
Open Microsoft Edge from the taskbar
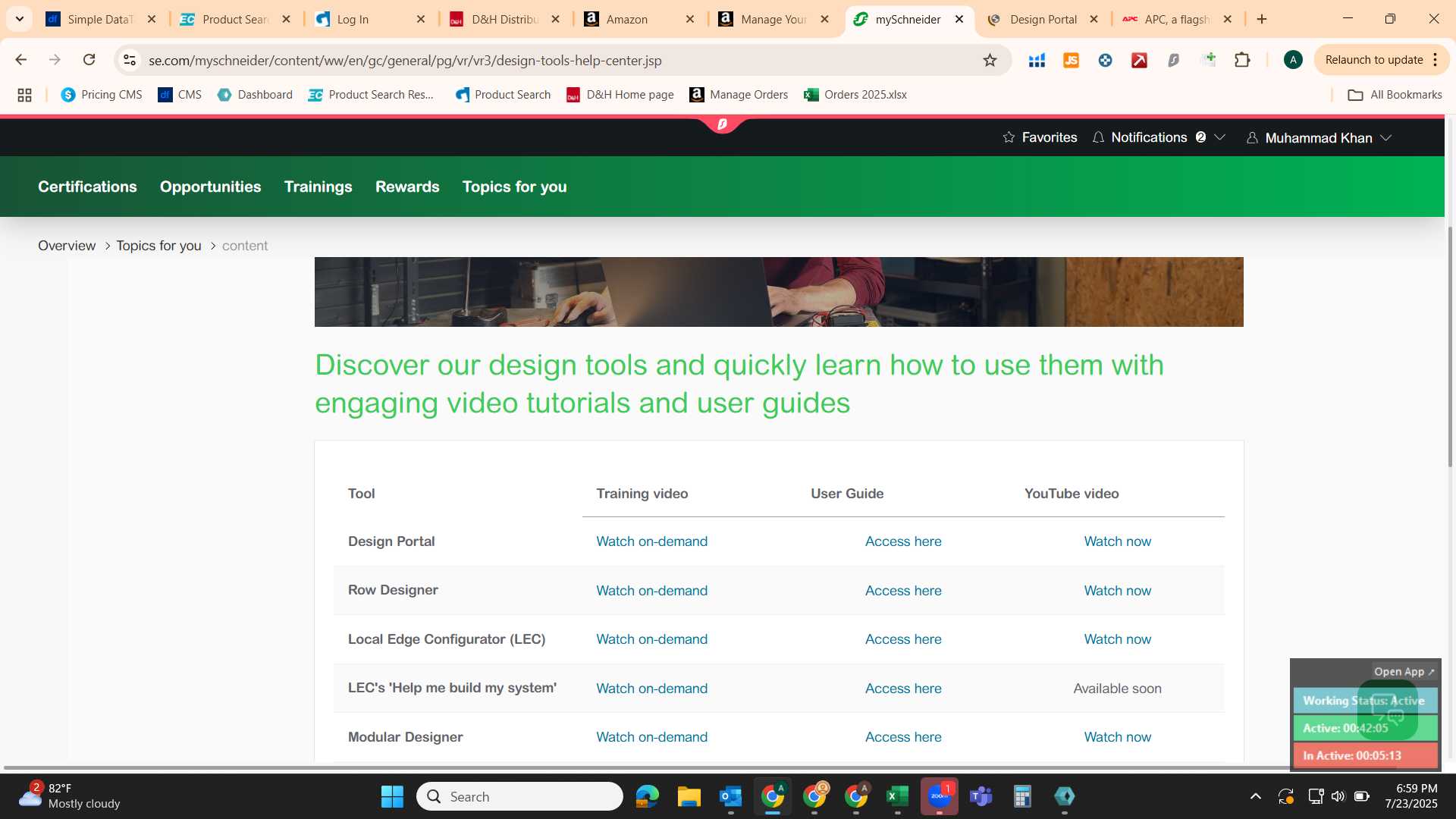[x=647, y=796]
